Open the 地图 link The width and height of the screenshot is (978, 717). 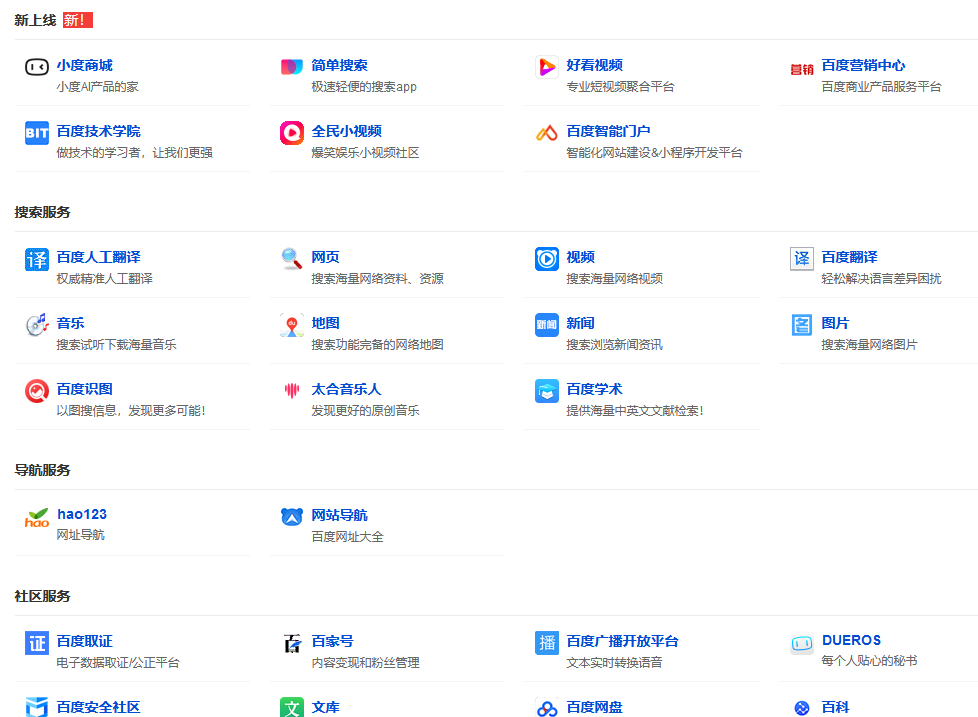coord(325,324)
